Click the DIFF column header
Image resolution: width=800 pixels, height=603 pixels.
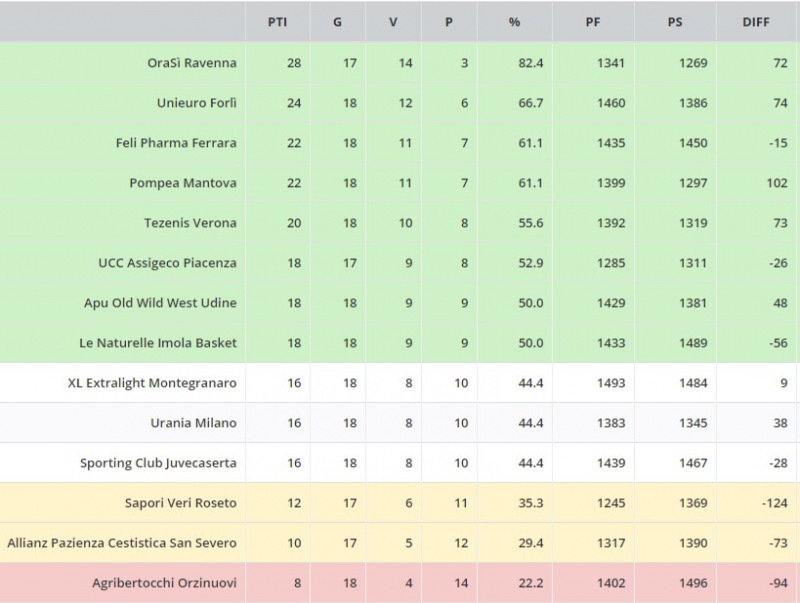[x=756, y=22]
